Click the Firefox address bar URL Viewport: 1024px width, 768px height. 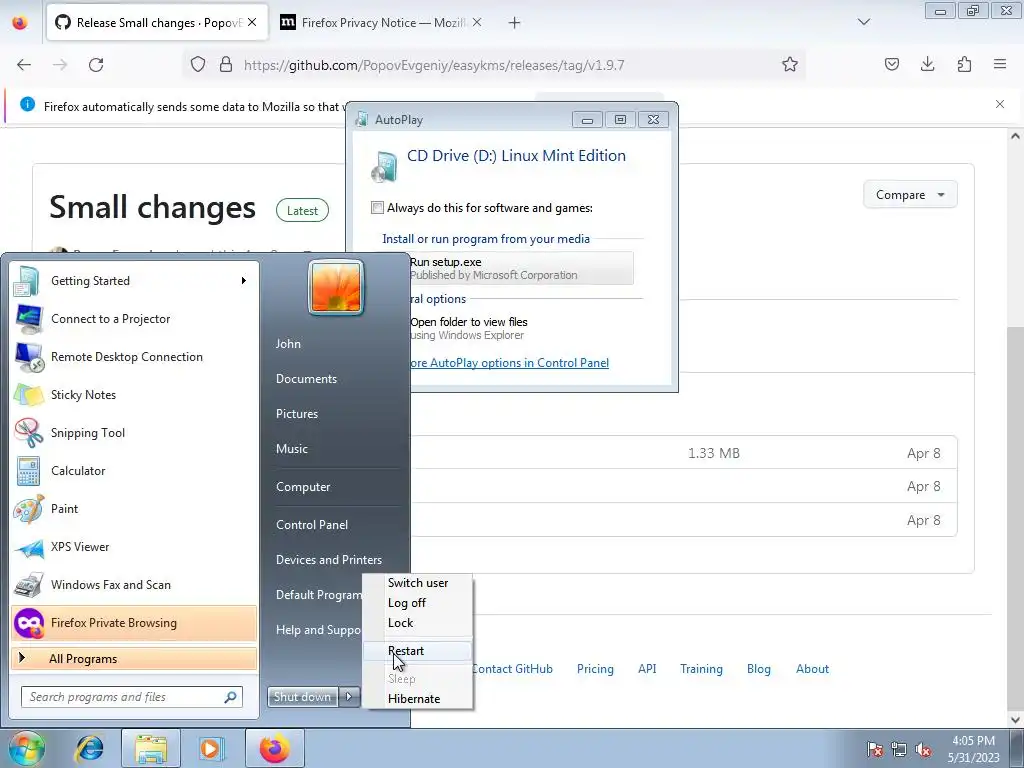[434, 65]
